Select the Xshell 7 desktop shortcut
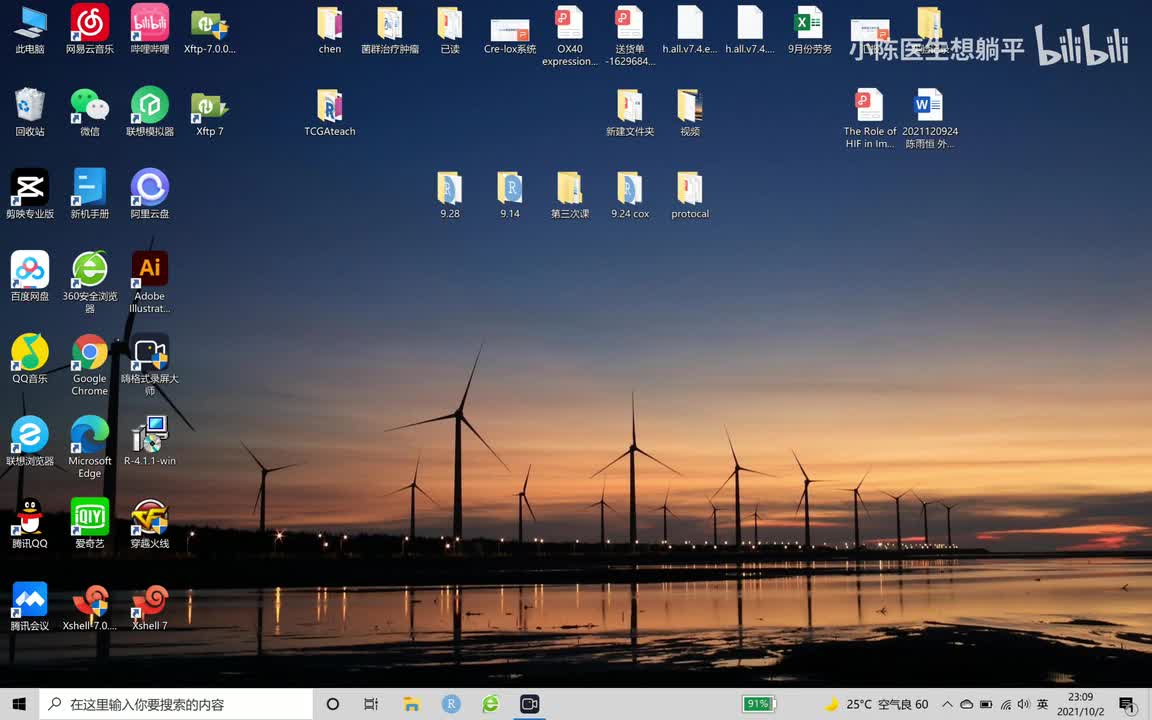 tap(150, 601)
